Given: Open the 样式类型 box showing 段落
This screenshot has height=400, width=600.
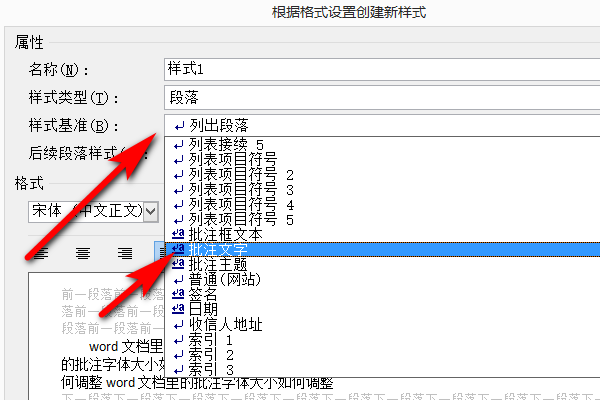Looking at the screenshot, I should click(382, 97).
